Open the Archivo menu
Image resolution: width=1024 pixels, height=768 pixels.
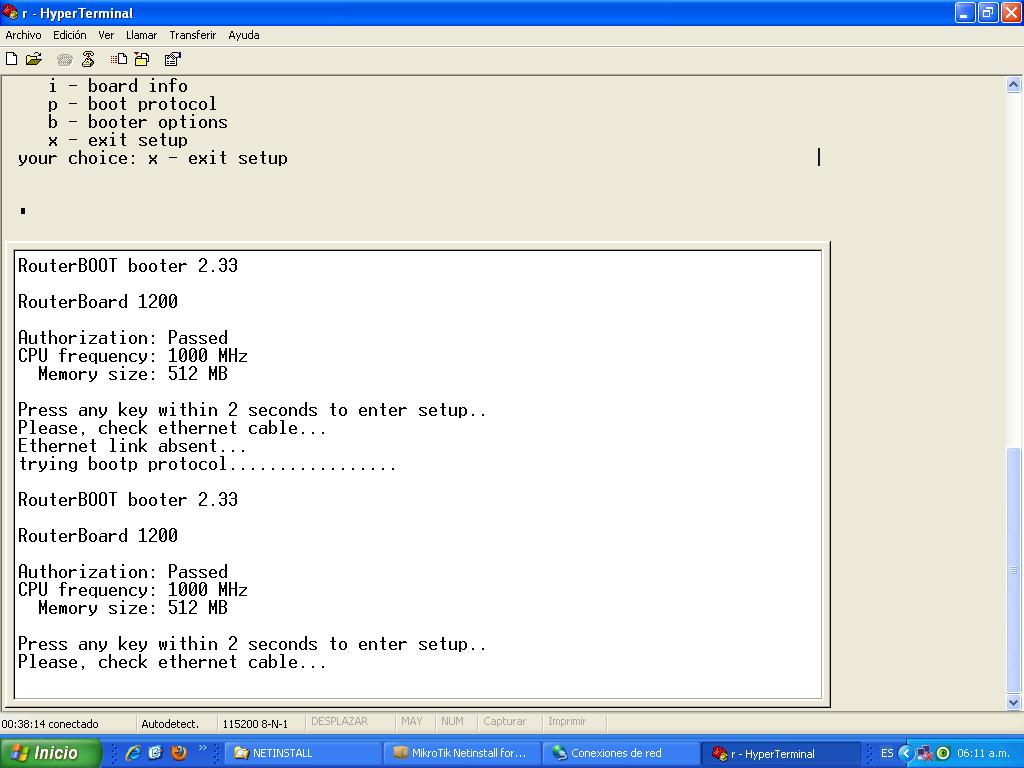[x=24, y=35]
